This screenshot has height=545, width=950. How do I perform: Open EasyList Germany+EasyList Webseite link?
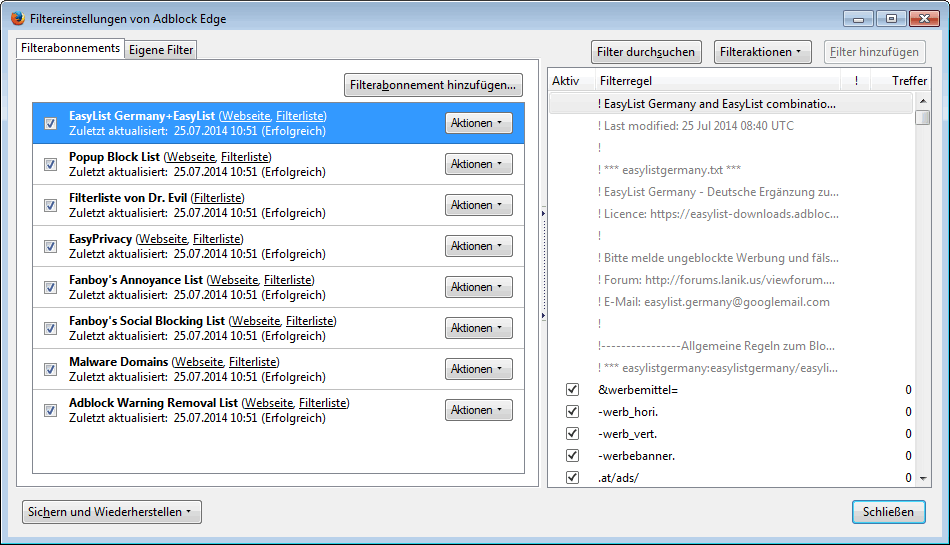pos(246,116)
